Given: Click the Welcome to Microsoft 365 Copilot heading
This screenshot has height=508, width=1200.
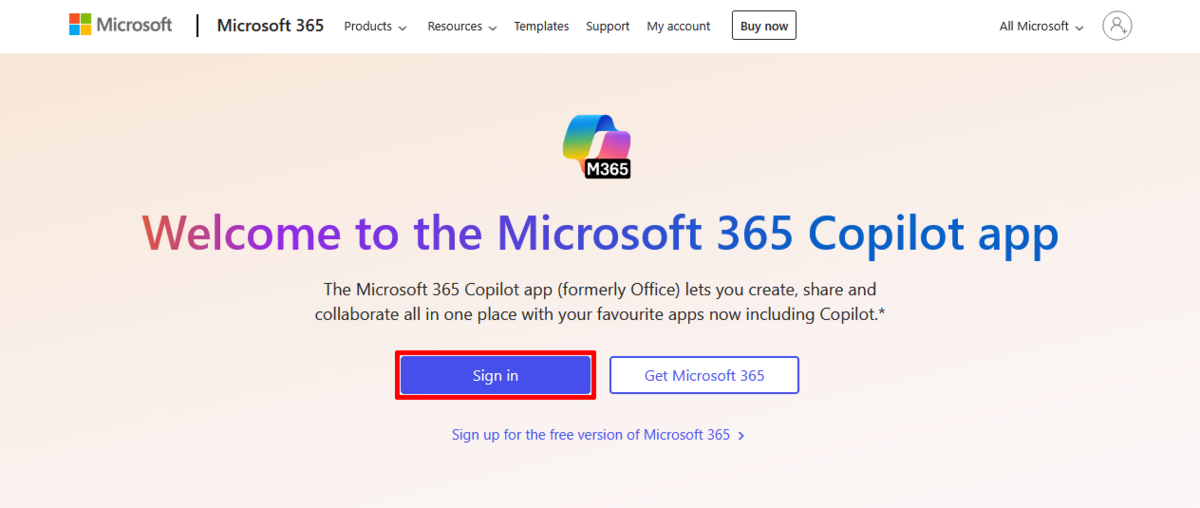Looking at the screenshot, I should (600, 234).
